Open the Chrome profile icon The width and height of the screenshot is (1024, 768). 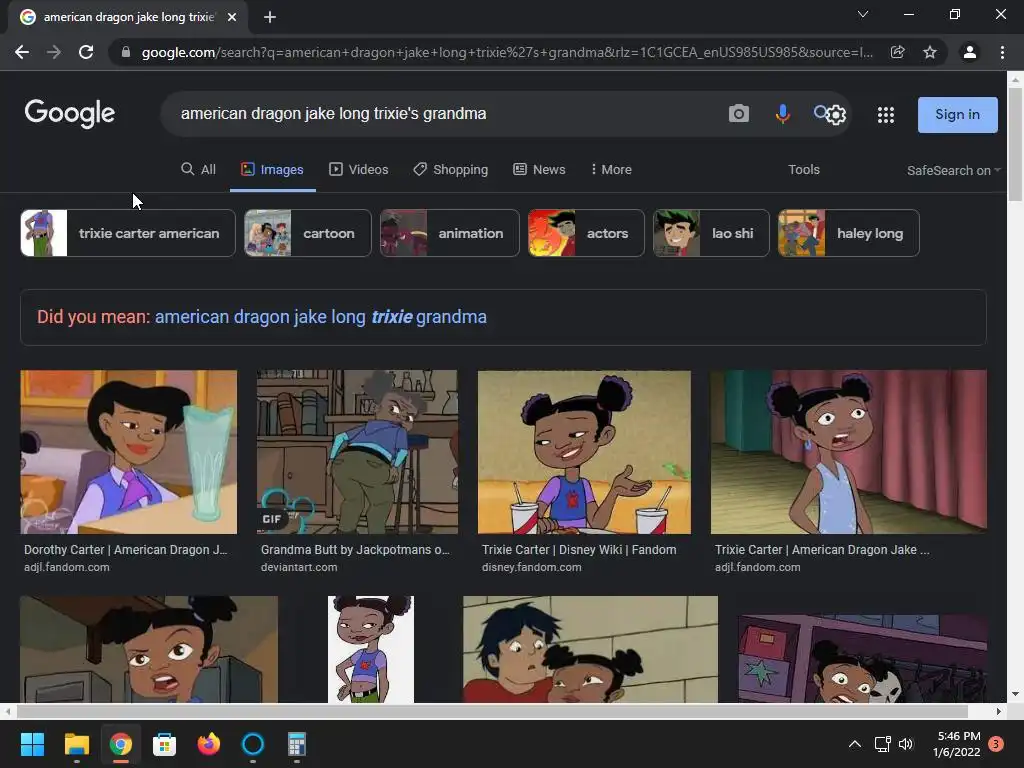pyautogui.click(x=970, y=52)
